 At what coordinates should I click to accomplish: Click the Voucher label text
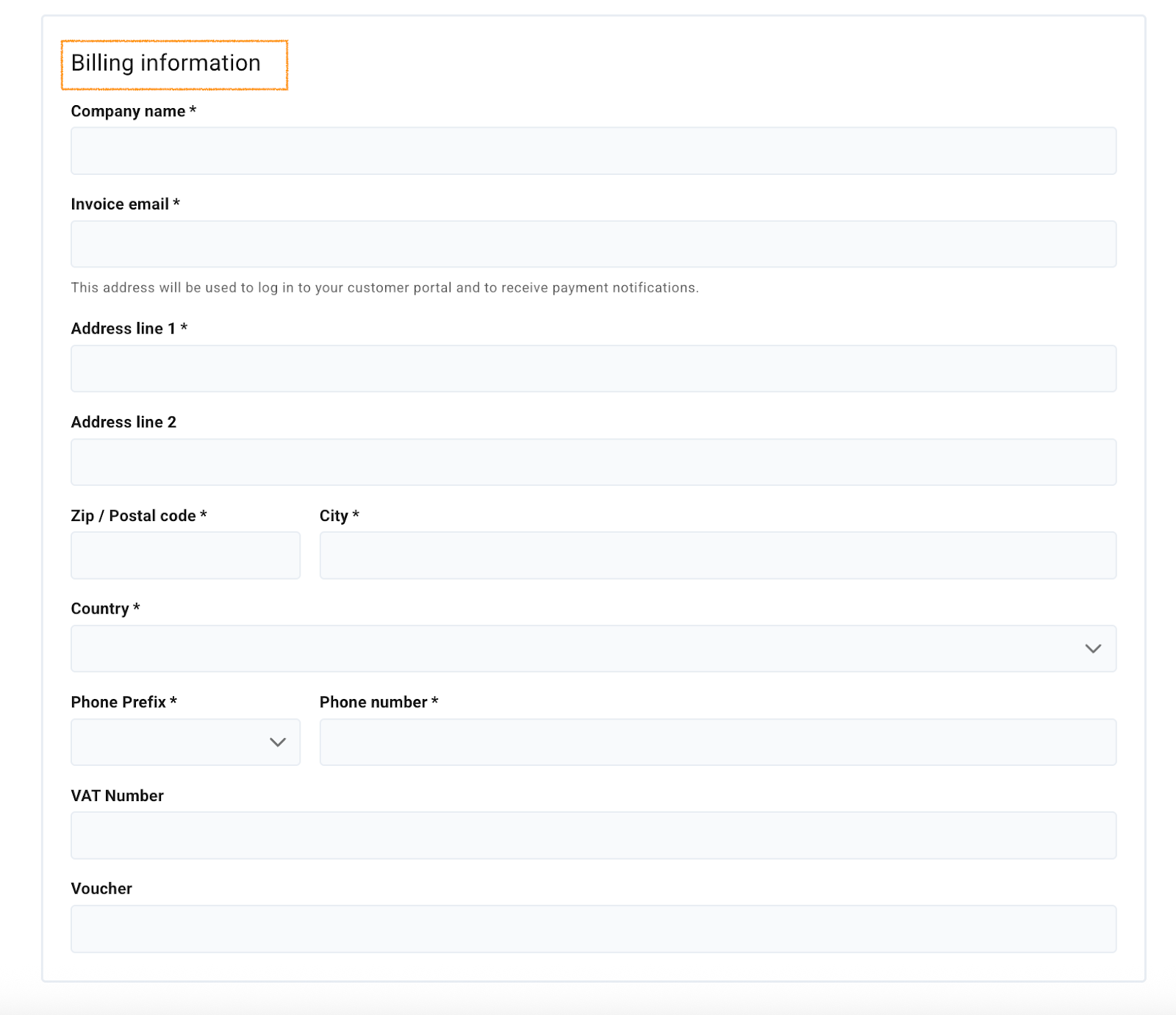click(x=101, y=889)
